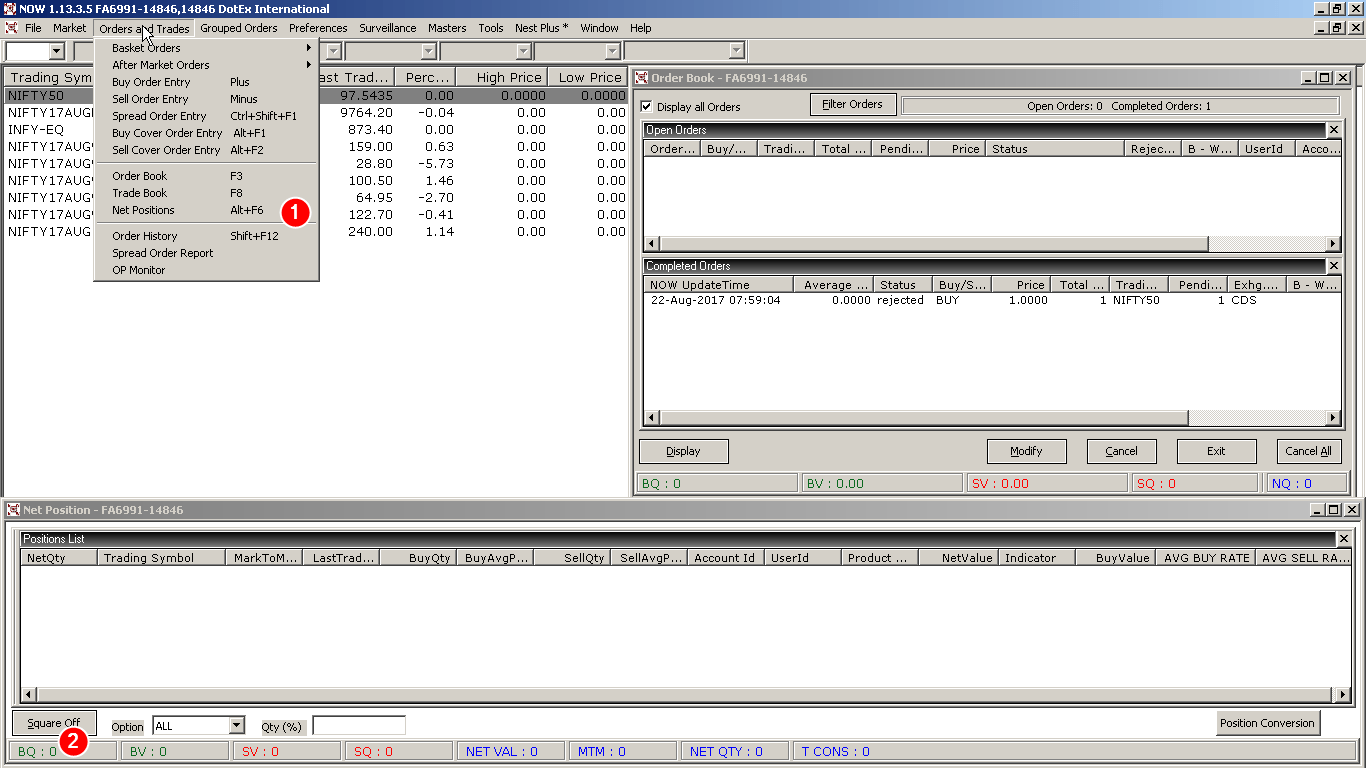Open the Grouped Orders menu

click(239, 28)
